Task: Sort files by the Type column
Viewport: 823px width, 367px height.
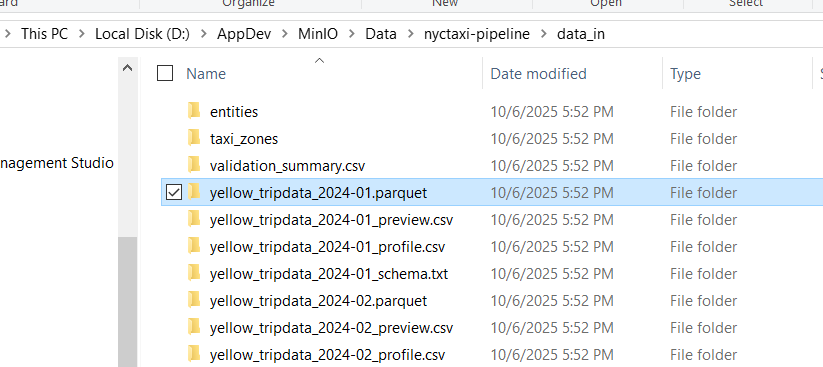Action: [x=685, y=74]
